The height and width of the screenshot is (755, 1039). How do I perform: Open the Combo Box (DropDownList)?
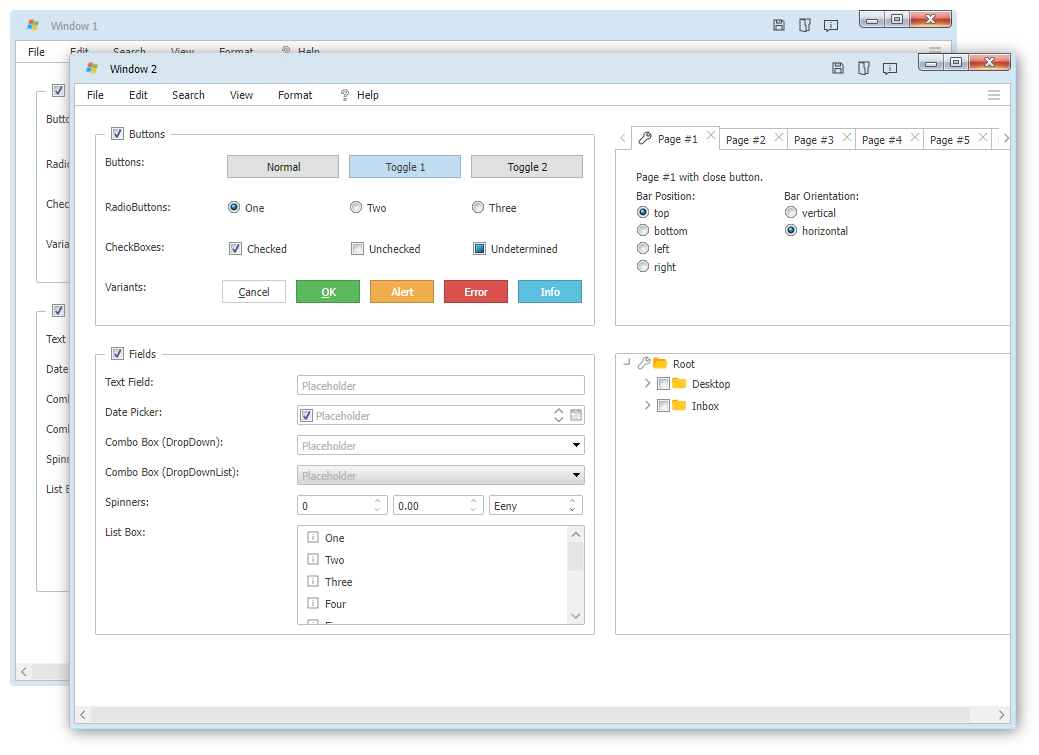click(441, 475)
